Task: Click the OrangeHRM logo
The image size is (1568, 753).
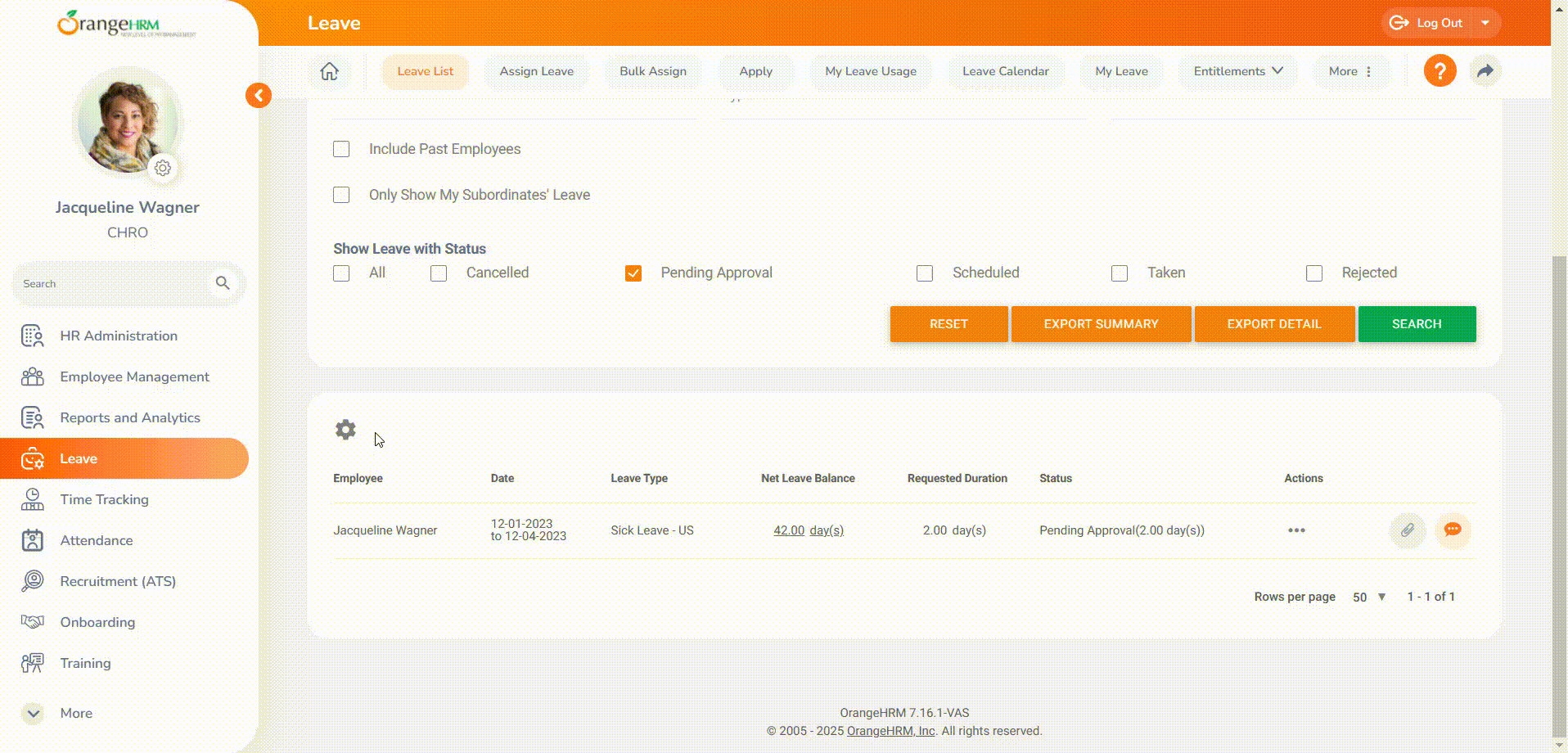Action: (126, 24)
